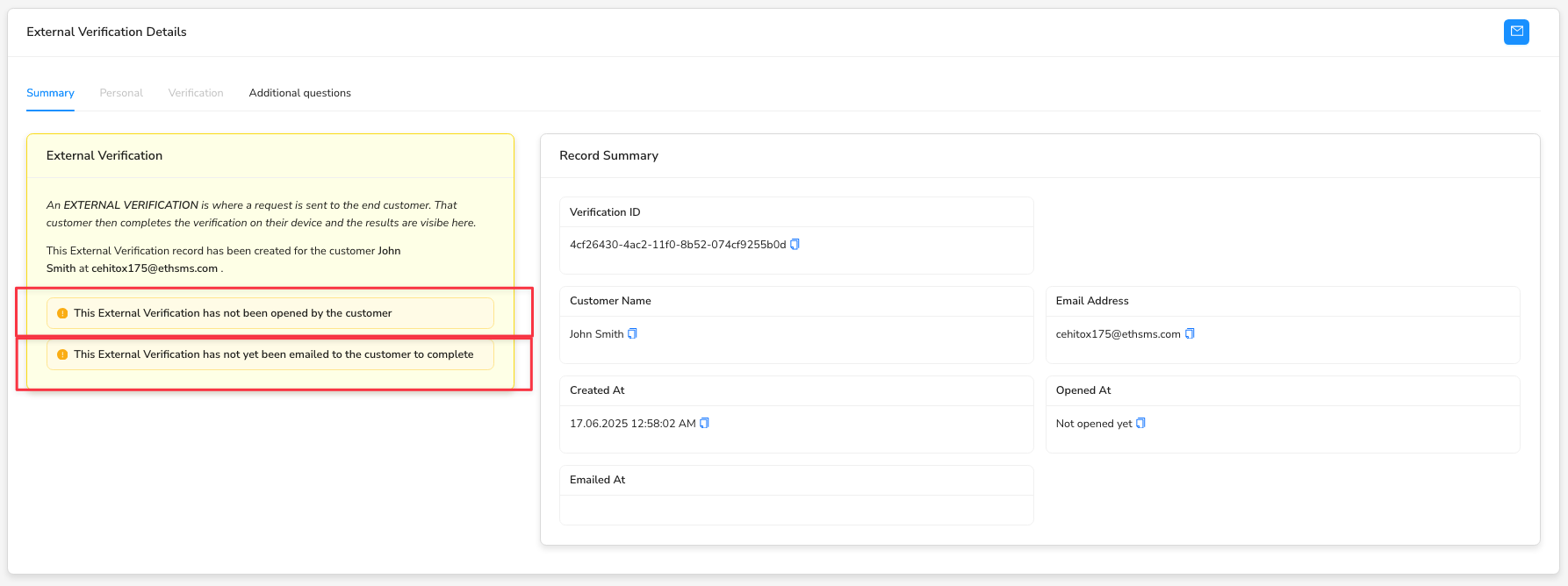Viewport: 1568px width, 586px height.
Task: Open the Personal tab
Action: coord(121,93)
